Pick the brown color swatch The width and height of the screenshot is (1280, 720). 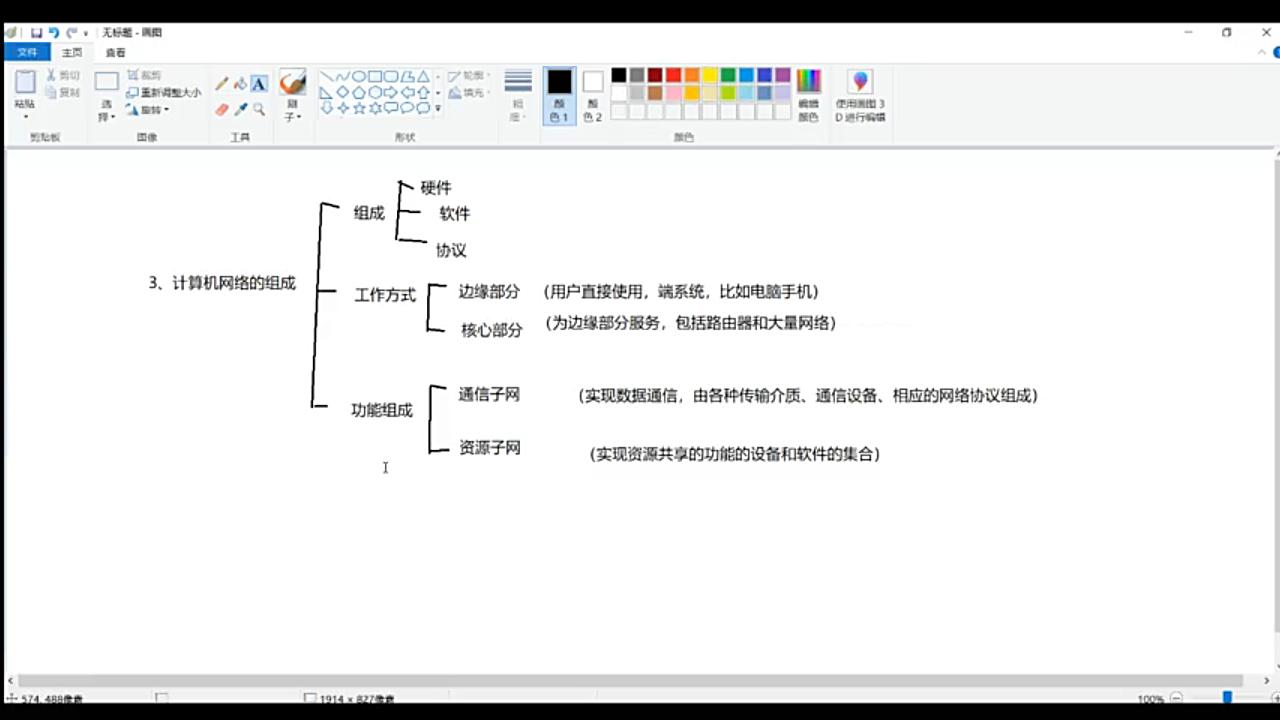click(655, 93)
